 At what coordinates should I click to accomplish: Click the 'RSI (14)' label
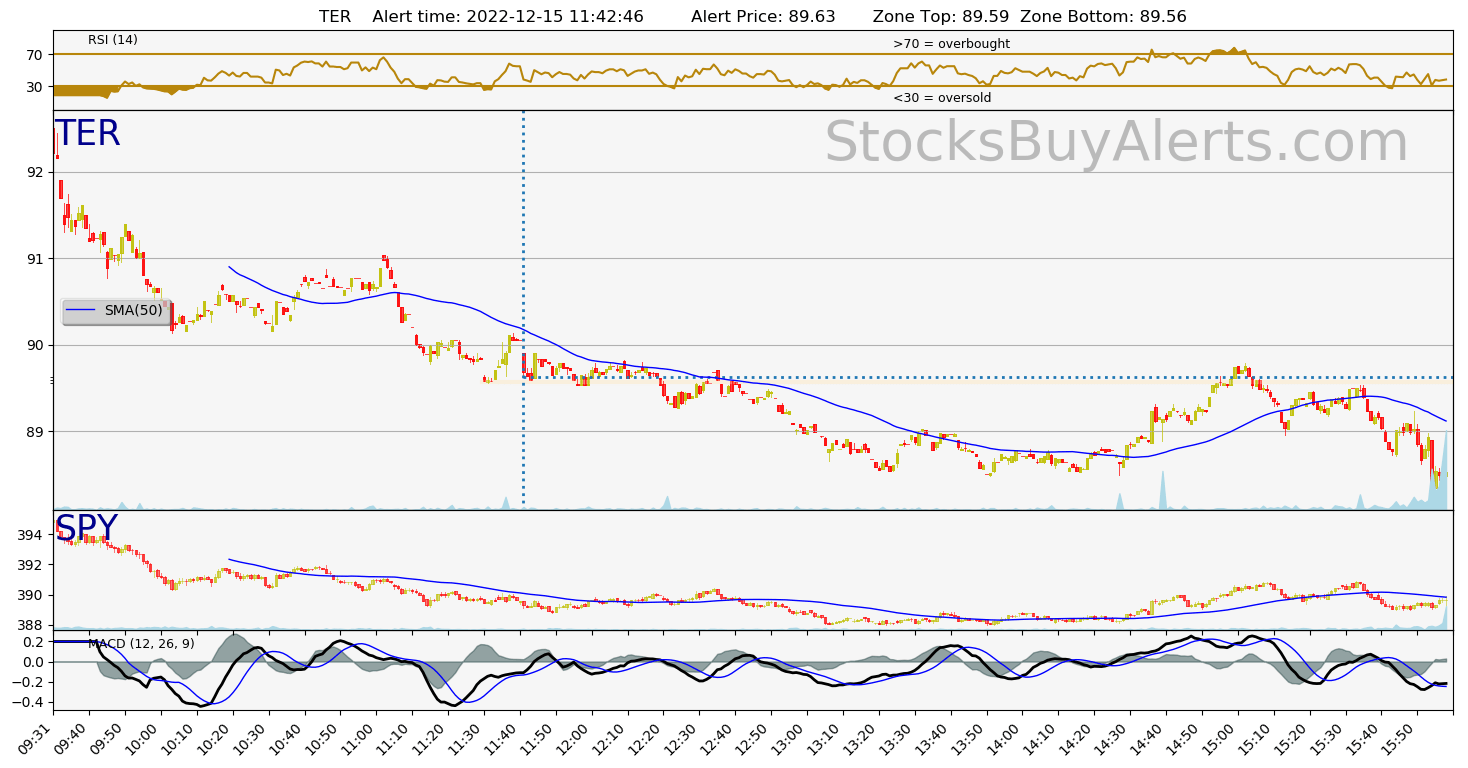pos(113,40)
